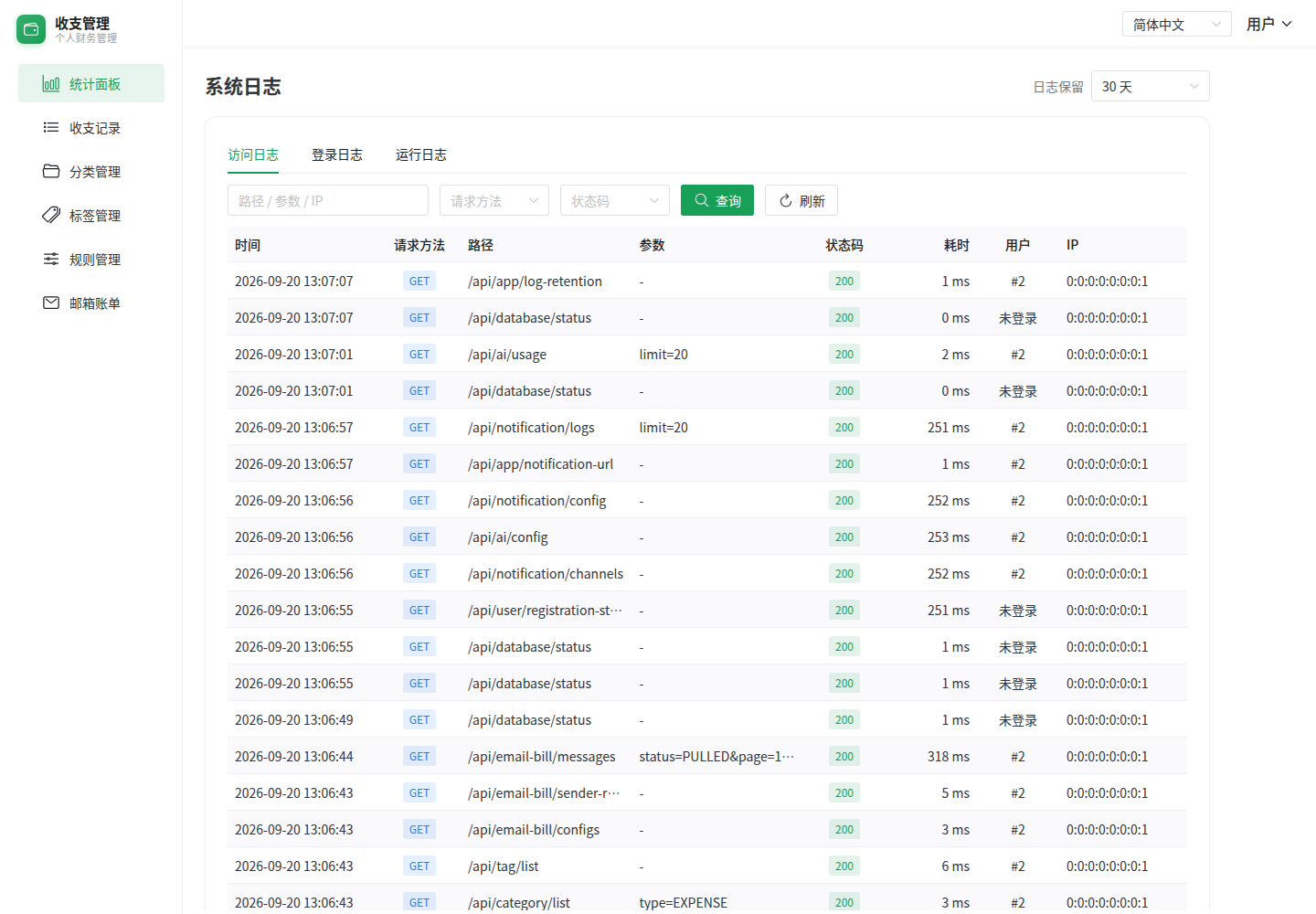The height and width of the screenshot is (914, 1316).
Task: Click the 日志保留 label
Action: pyautogui.click(x=1058, y=87)
